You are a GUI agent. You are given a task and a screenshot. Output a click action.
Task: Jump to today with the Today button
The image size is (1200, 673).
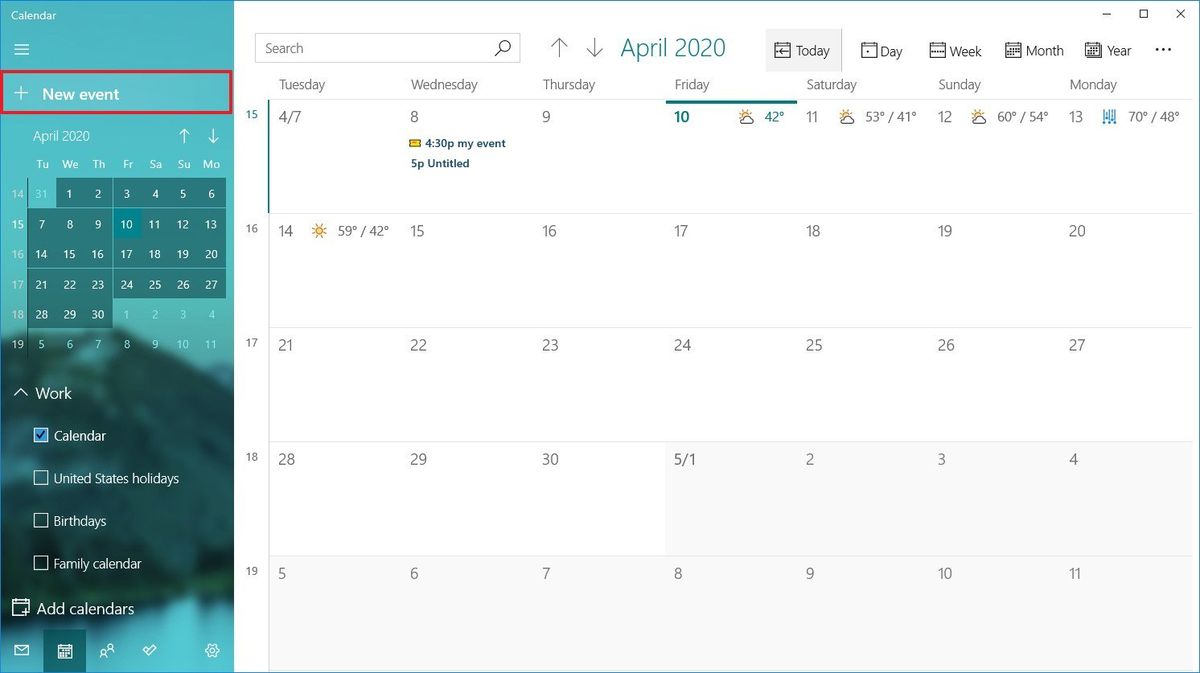point(803,50)
